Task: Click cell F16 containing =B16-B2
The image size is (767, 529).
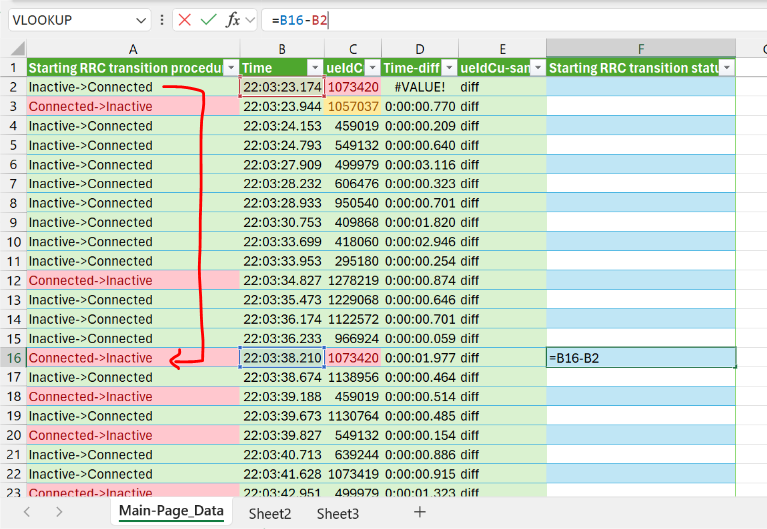Action: click(x=641, y=358)
